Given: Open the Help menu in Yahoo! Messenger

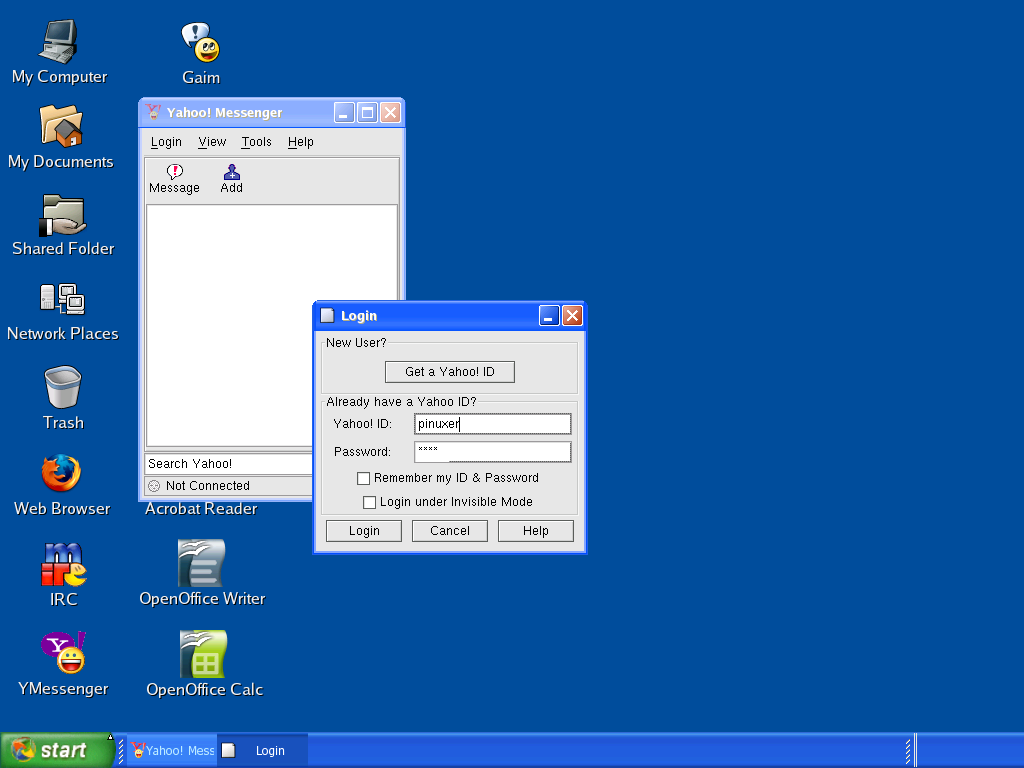Looking at the screenshot, I should tap(301, 142).
